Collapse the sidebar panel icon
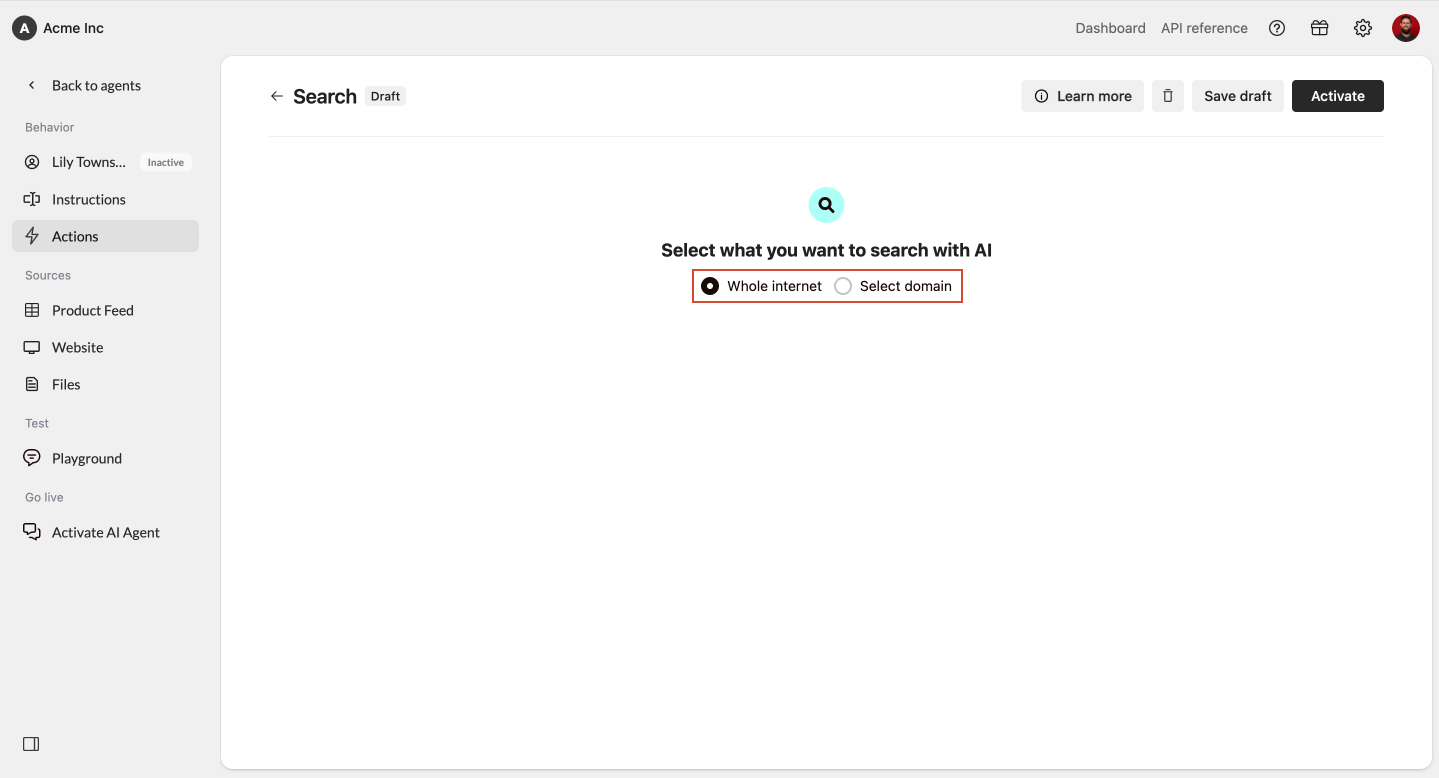Viewport: 1439px width, 778px height. [31, 744]
